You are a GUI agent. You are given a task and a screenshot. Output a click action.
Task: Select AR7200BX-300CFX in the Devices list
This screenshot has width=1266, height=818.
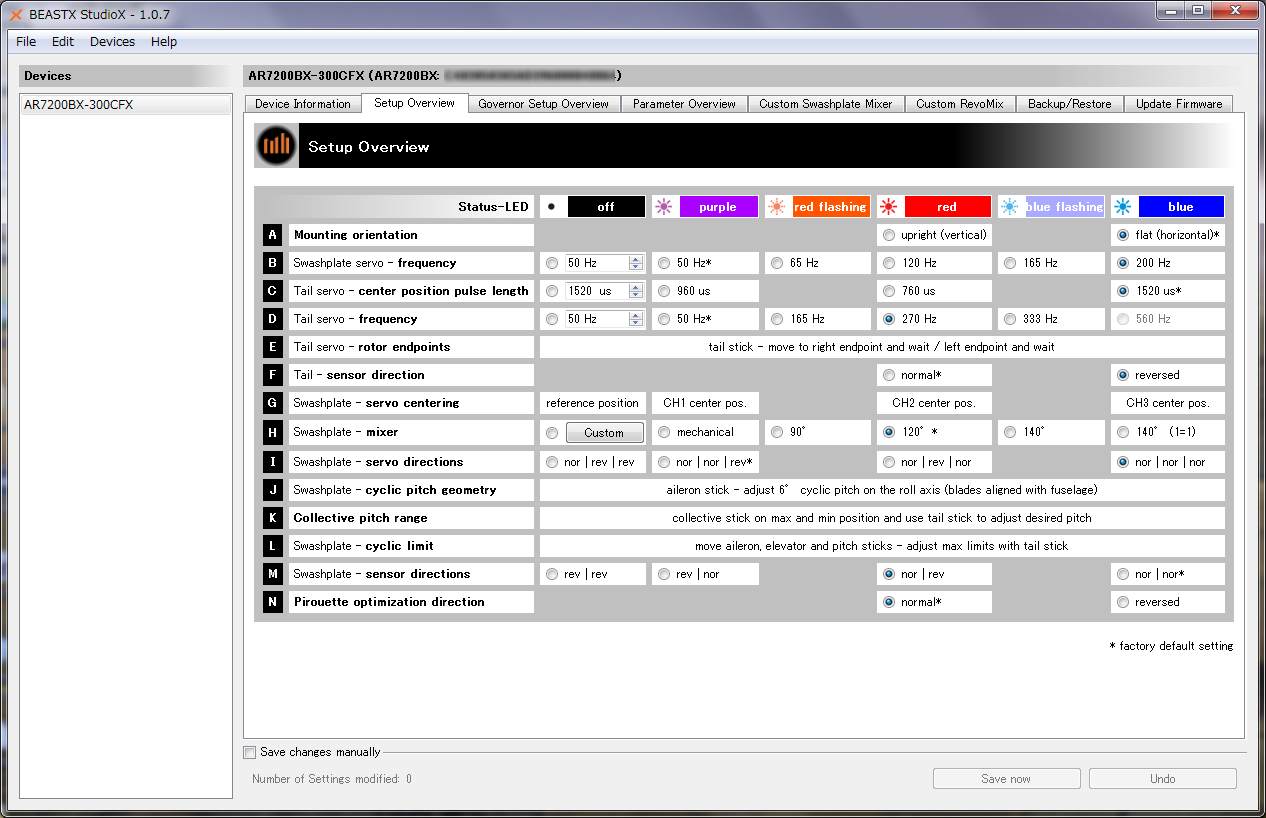[x=126, y=105]
